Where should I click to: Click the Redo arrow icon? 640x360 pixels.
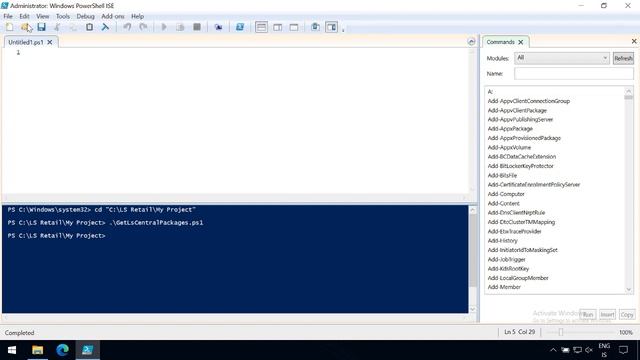pyautogui.click(x=143, y=27)
